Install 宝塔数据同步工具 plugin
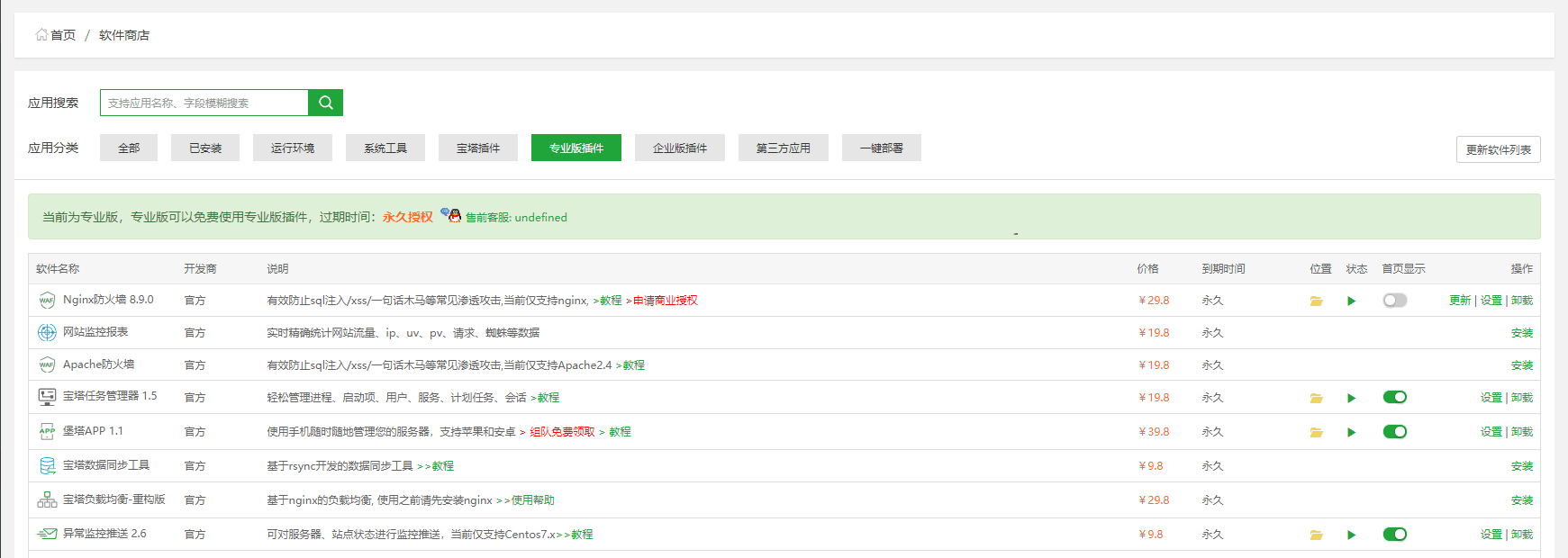Image resolution: width=1568 pixels, height=558 pixels. [x=1522, y=466]
